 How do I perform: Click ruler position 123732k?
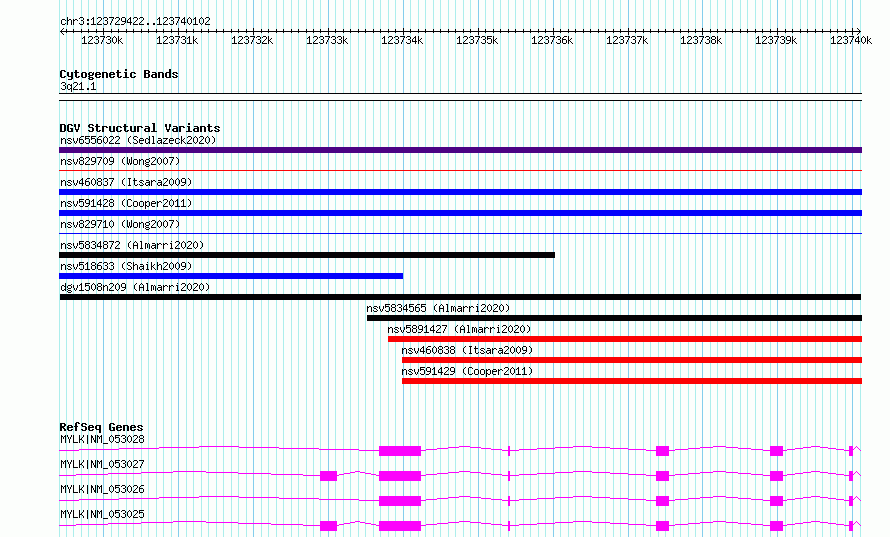point(252,40)
